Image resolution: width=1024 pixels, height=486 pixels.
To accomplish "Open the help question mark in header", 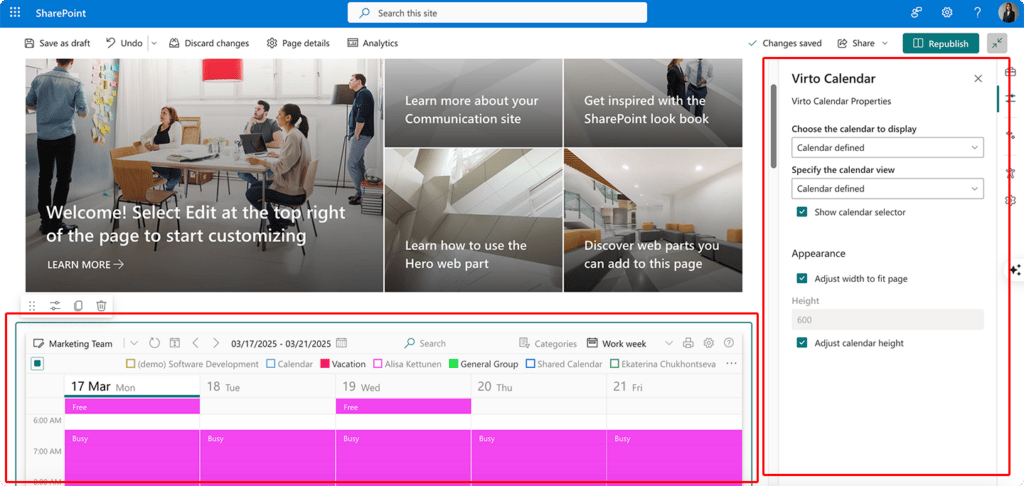I will click(x=978, y=12).
